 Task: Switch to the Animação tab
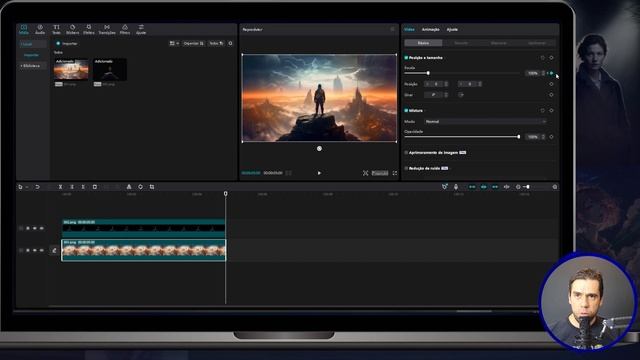point(431,29)
